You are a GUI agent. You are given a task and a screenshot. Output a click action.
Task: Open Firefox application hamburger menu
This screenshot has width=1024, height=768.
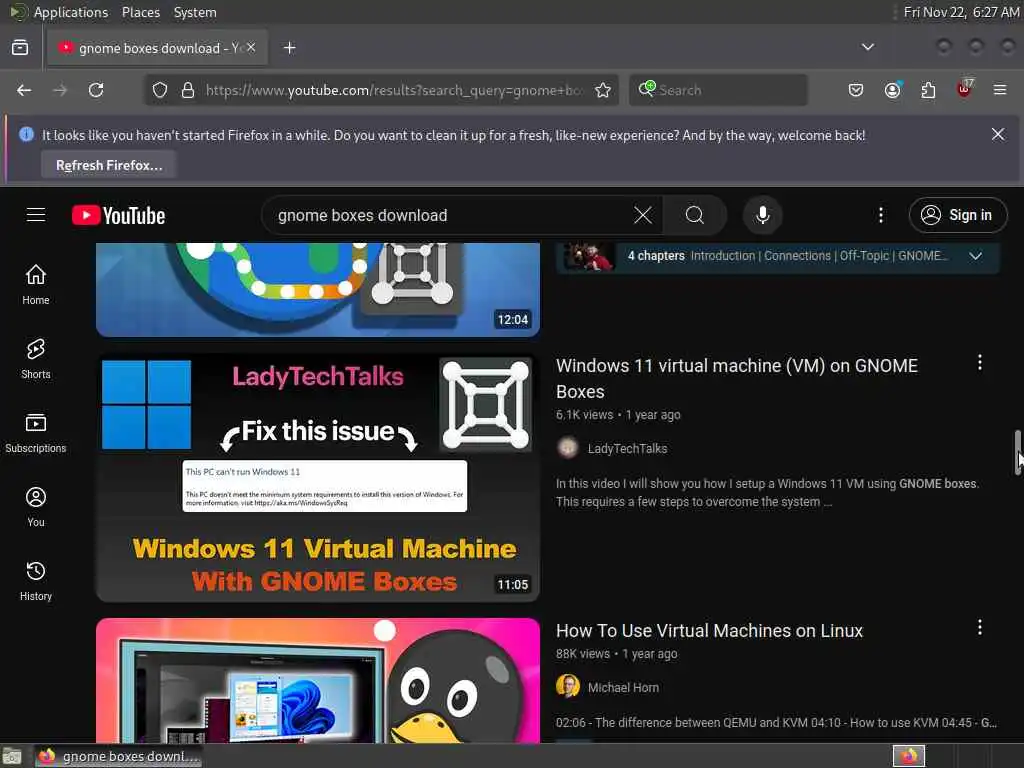coord(1000,90)
